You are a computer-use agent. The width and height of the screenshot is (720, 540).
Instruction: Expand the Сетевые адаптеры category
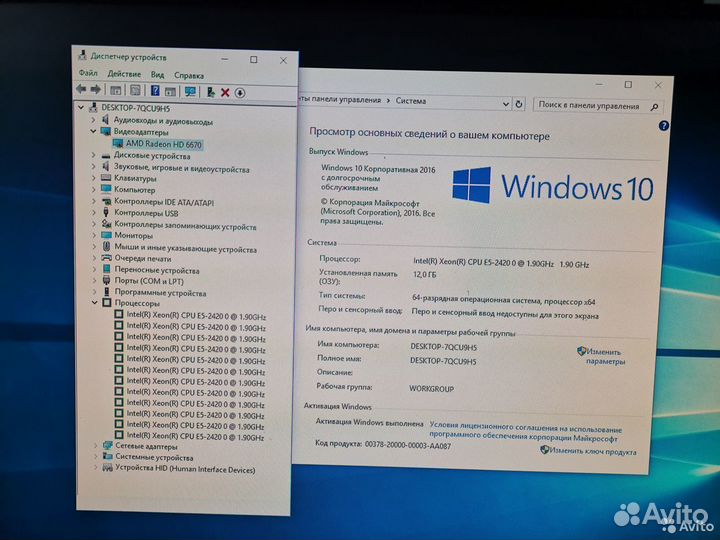pyautogui.click(x=95, y=446)
